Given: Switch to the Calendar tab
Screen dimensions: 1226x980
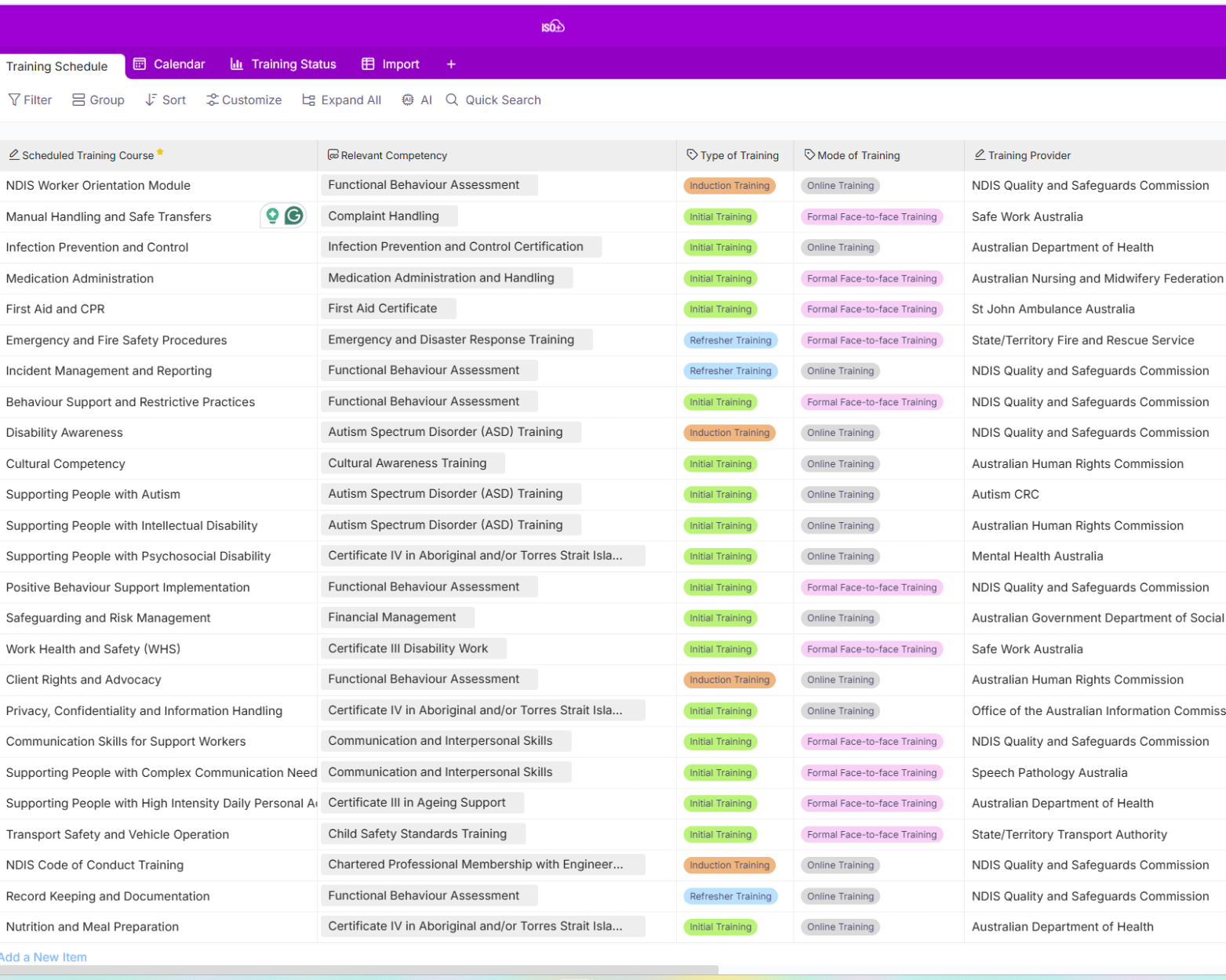Looking at the screenshot, I should pyautogui.click(x=169, y=64).
